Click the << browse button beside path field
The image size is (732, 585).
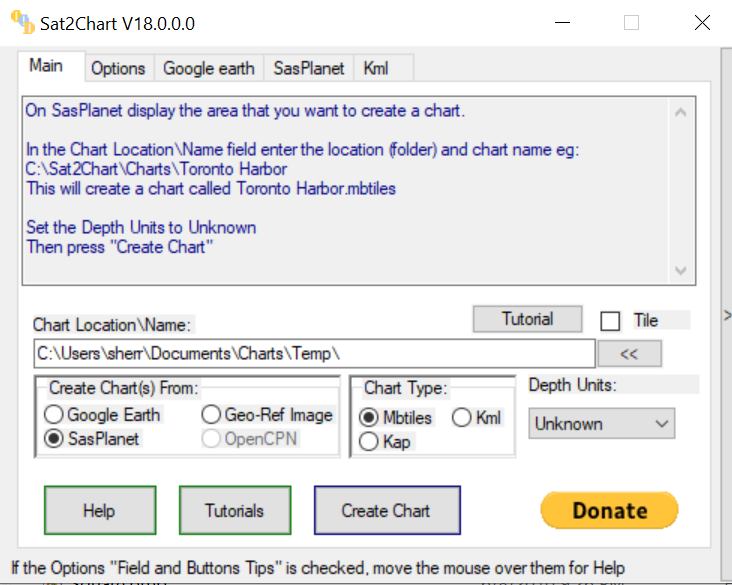click(x=629, y=354)
